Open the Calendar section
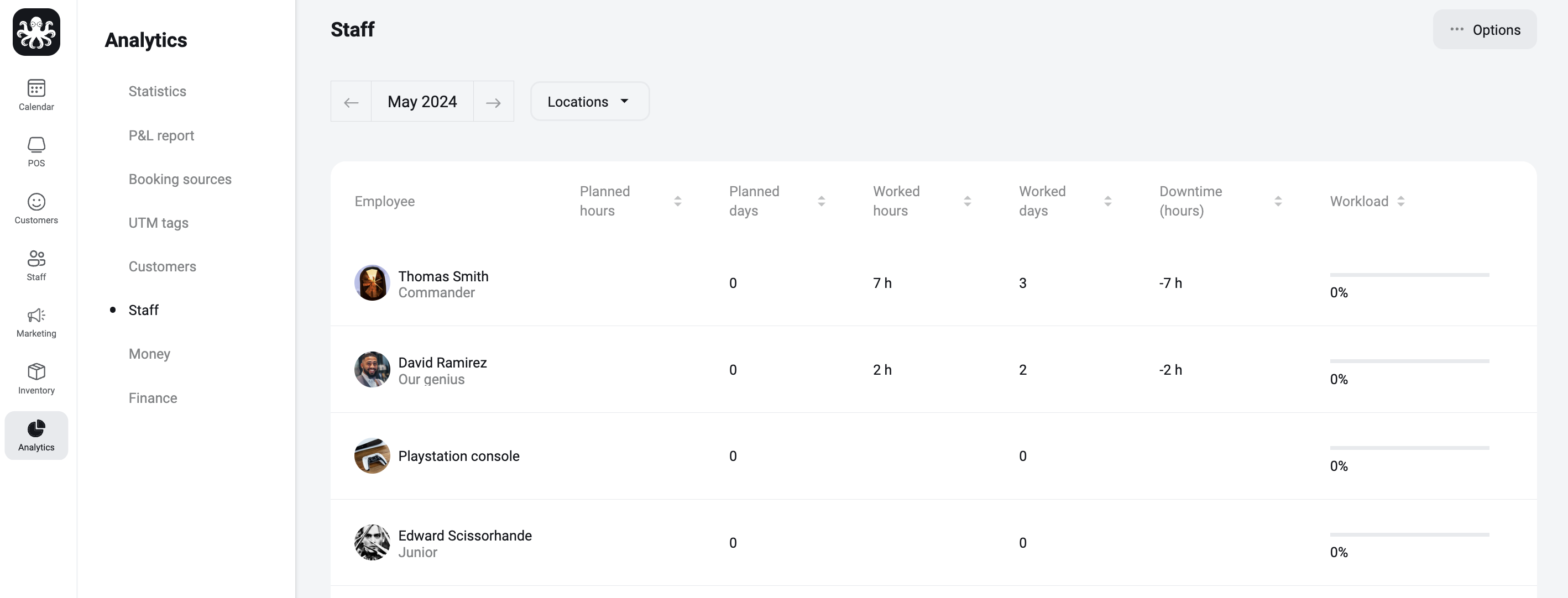This screenshot has width=1568, height=598. click(36, 95)
